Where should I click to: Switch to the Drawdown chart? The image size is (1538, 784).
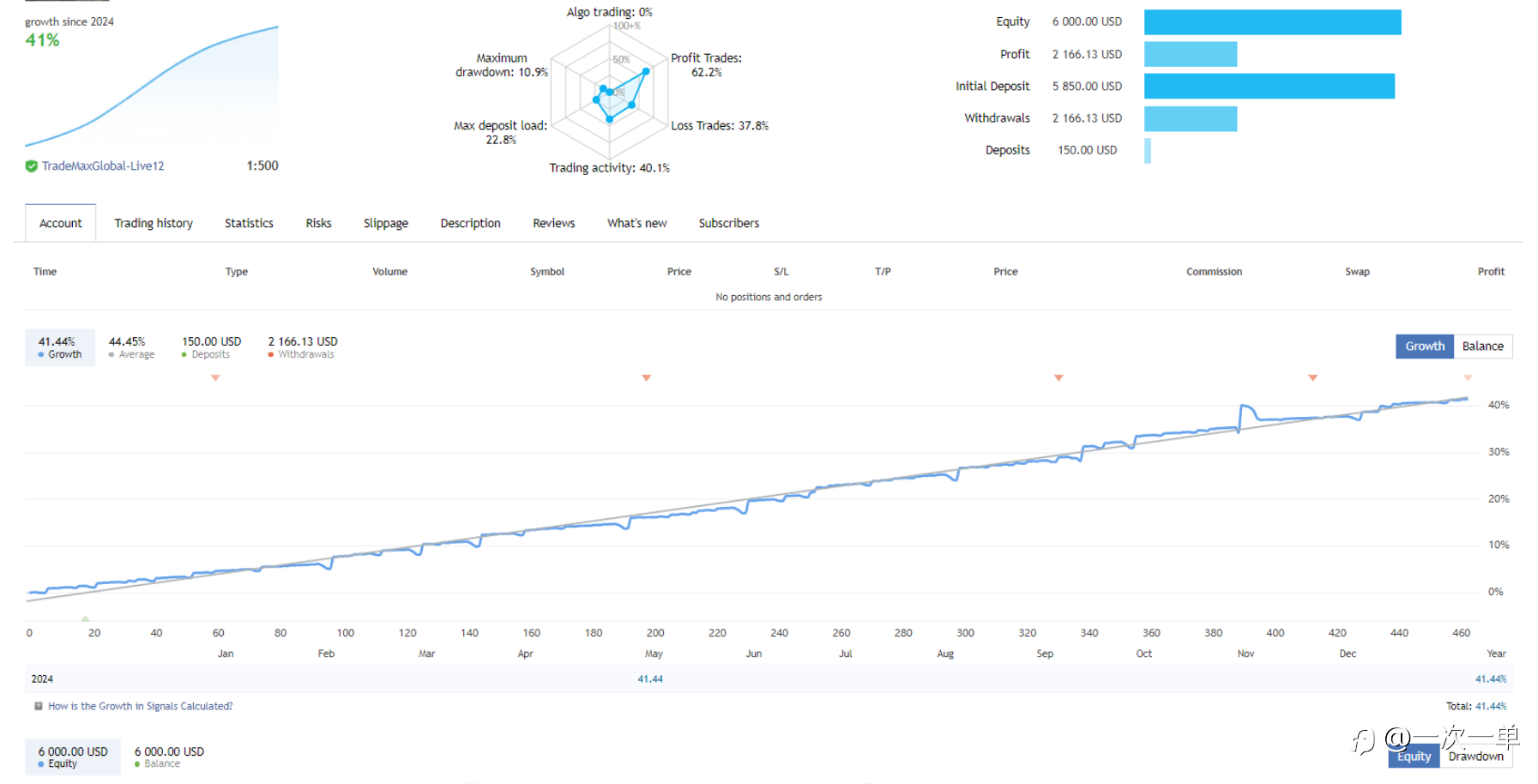pos(1476,757)
